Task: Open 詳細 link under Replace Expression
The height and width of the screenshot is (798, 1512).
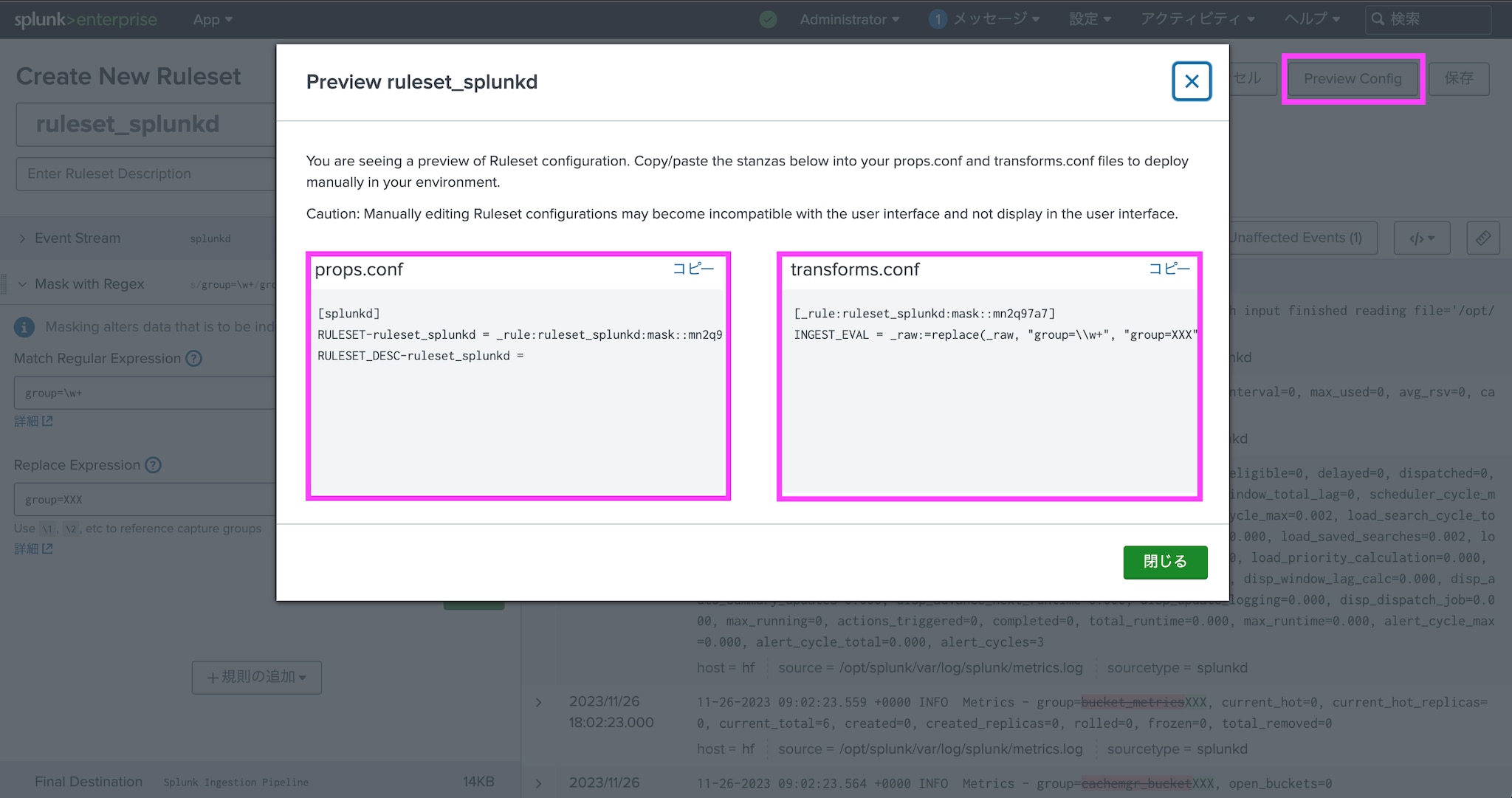Action: point(33,549)
